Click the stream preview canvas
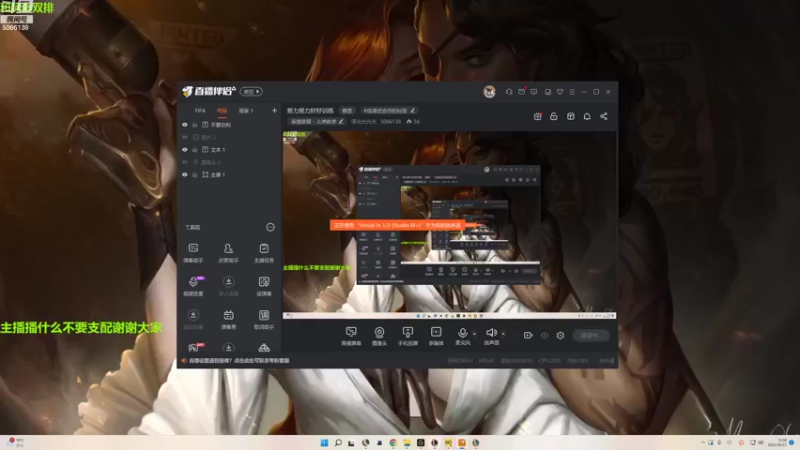Image resolution: width=800 pixels, height=450 pixels. [x=449, y=225]
